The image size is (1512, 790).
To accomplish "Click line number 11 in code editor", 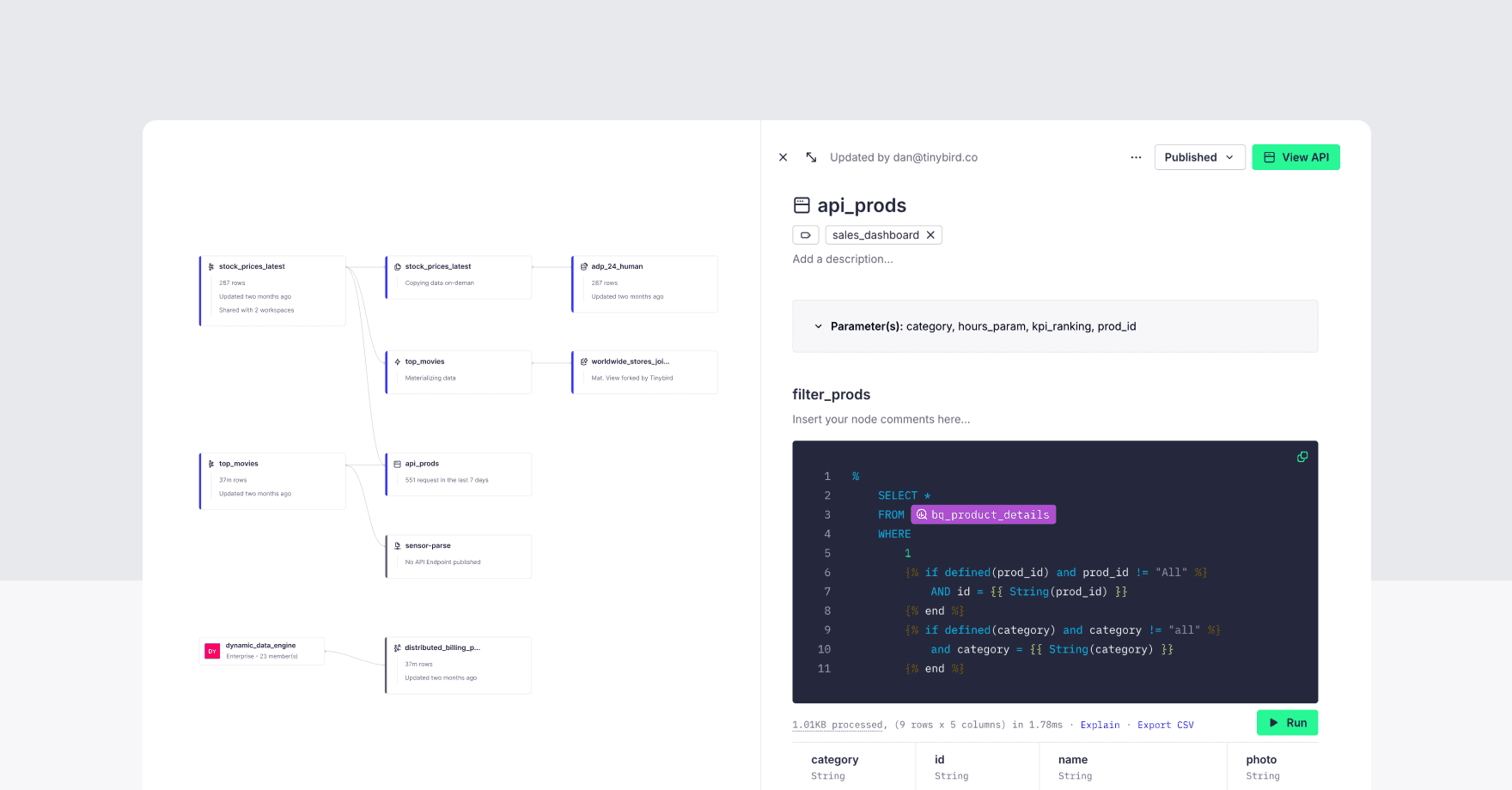I will coord(824,669).
